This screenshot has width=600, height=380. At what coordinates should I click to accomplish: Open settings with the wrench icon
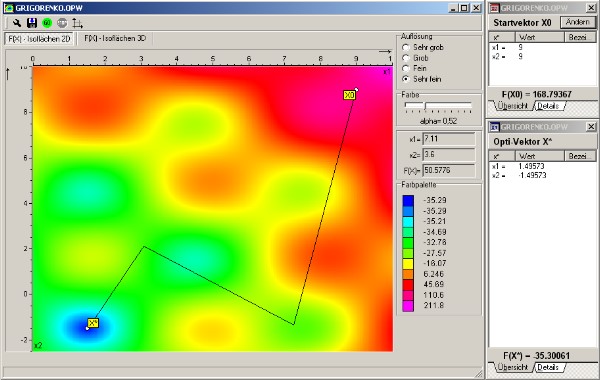pyautogui.click(x=16, y=23)
